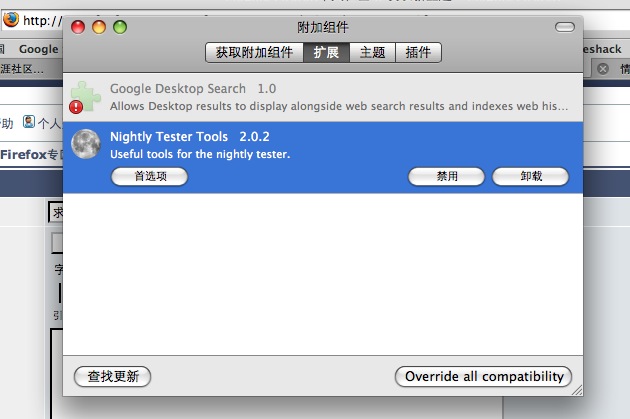The width and height of the screenshot is (630, 419).
Task: Click the 查找更新 button
Action: (x=112, y=376)
